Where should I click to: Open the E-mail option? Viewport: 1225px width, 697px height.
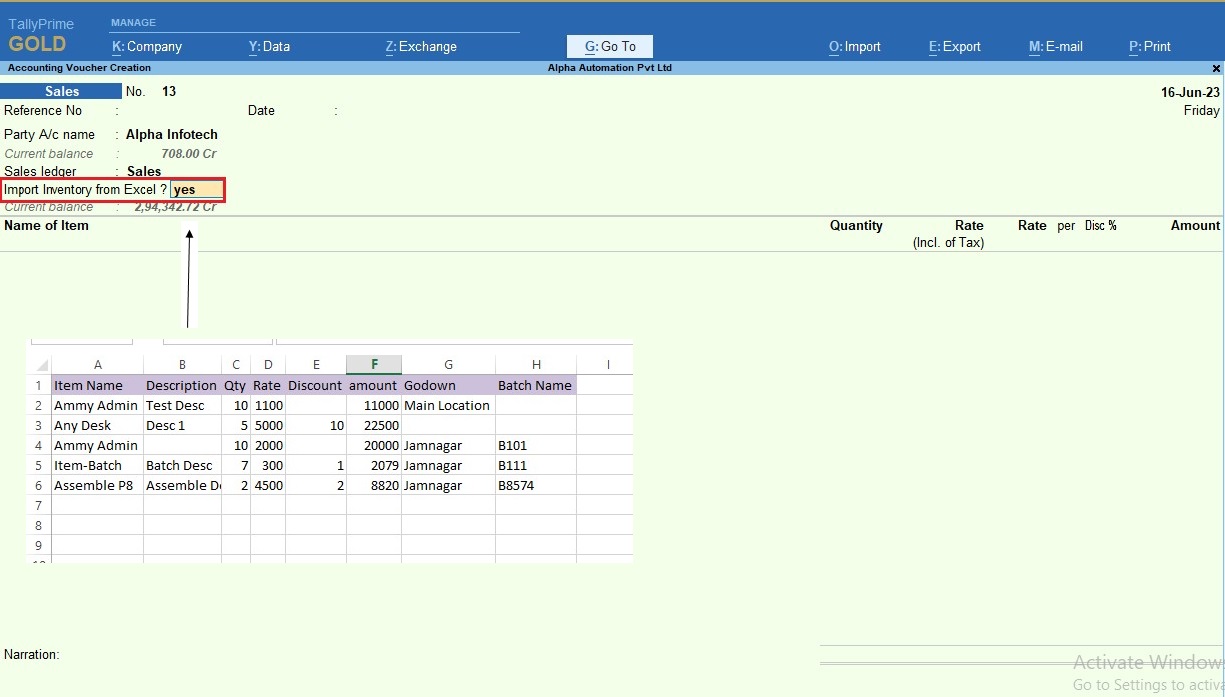[x=1055, y=46]
